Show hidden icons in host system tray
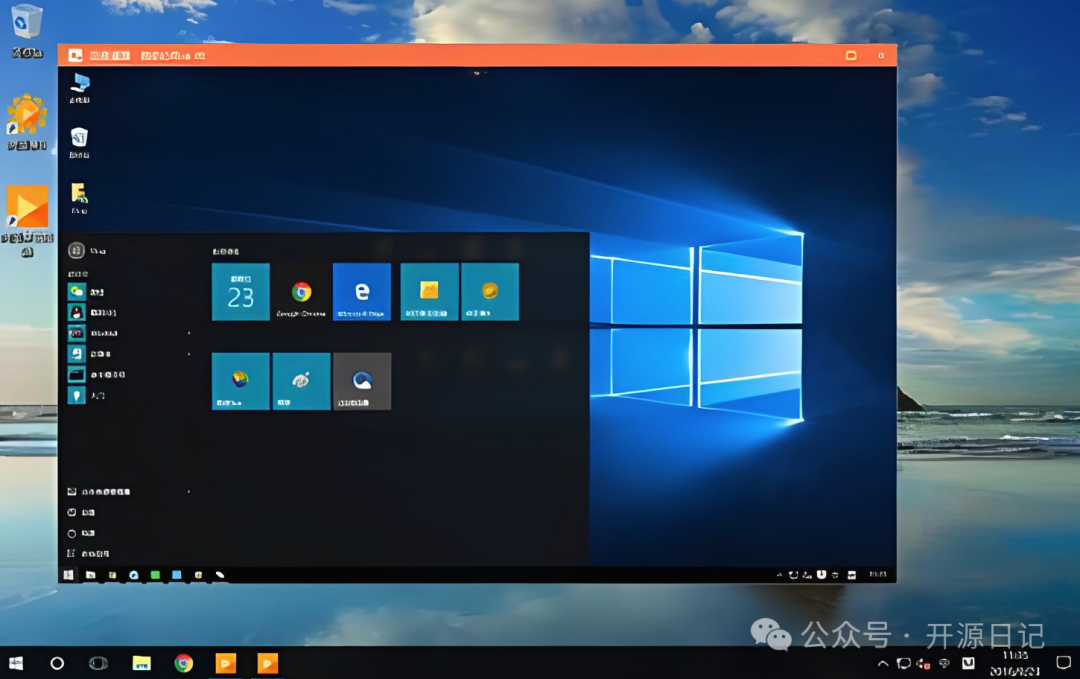Image resolution: width=1080 pixels, height=679 pixels. 883,663
